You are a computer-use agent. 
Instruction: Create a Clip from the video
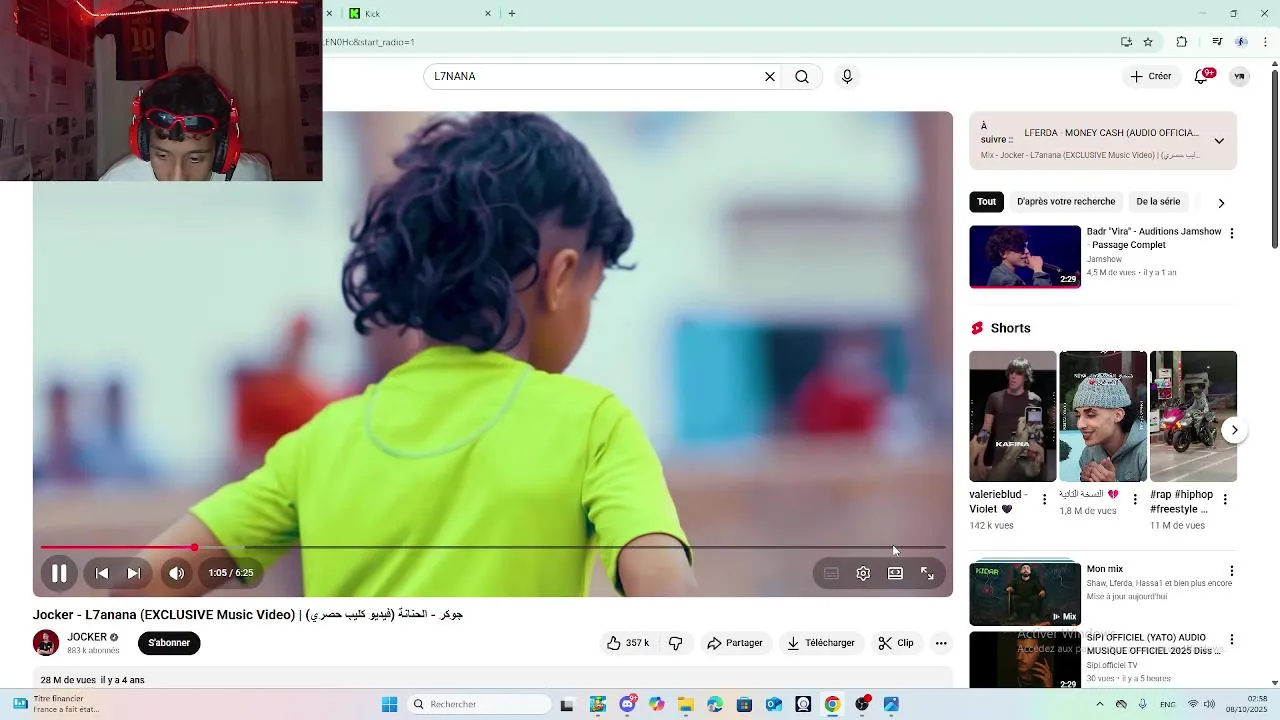point(896,643)
